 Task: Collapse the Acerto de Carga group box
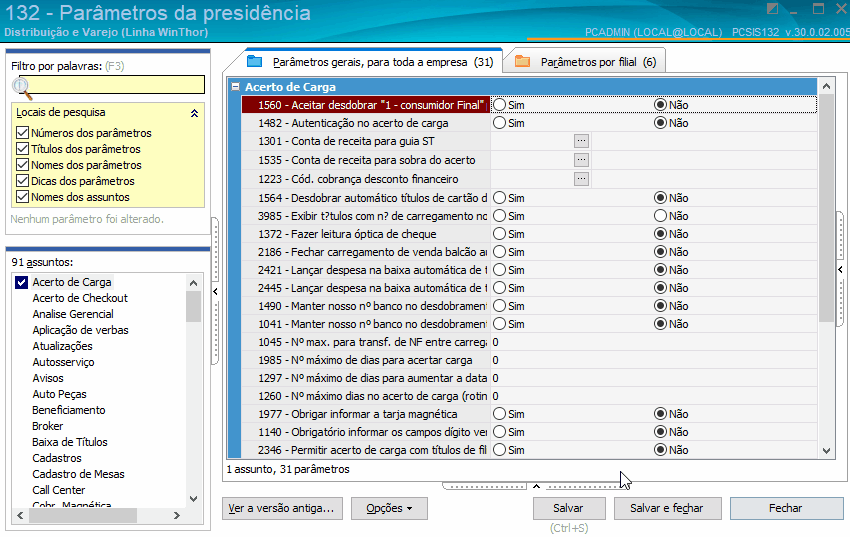(235, 86)
